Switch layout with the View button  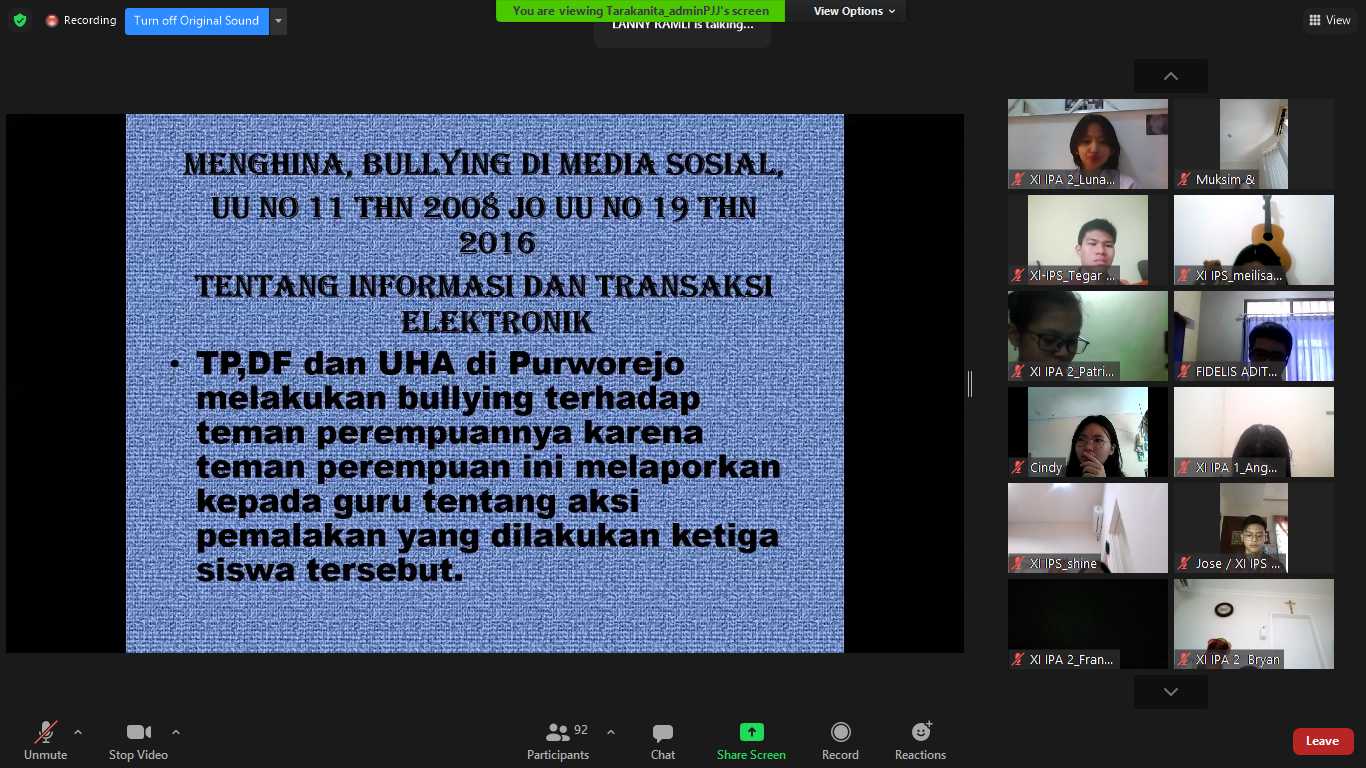(x=1329, y=20)
